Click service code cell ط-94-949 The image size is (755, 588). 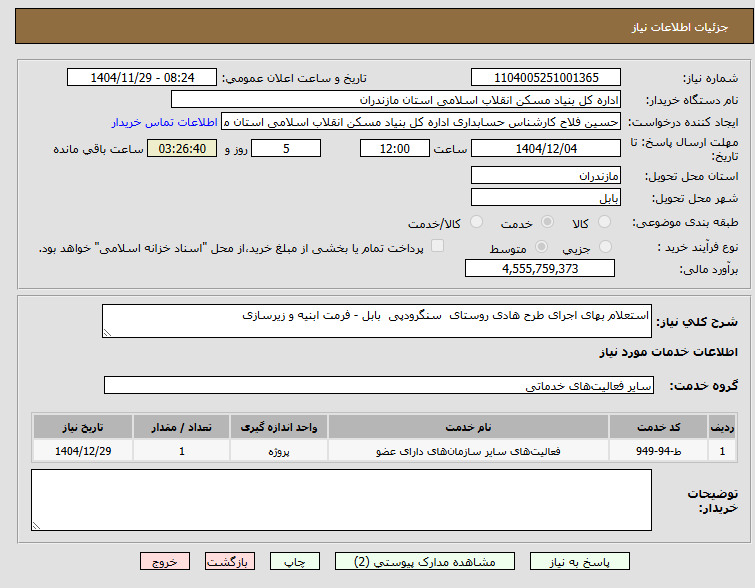(658, 451)
